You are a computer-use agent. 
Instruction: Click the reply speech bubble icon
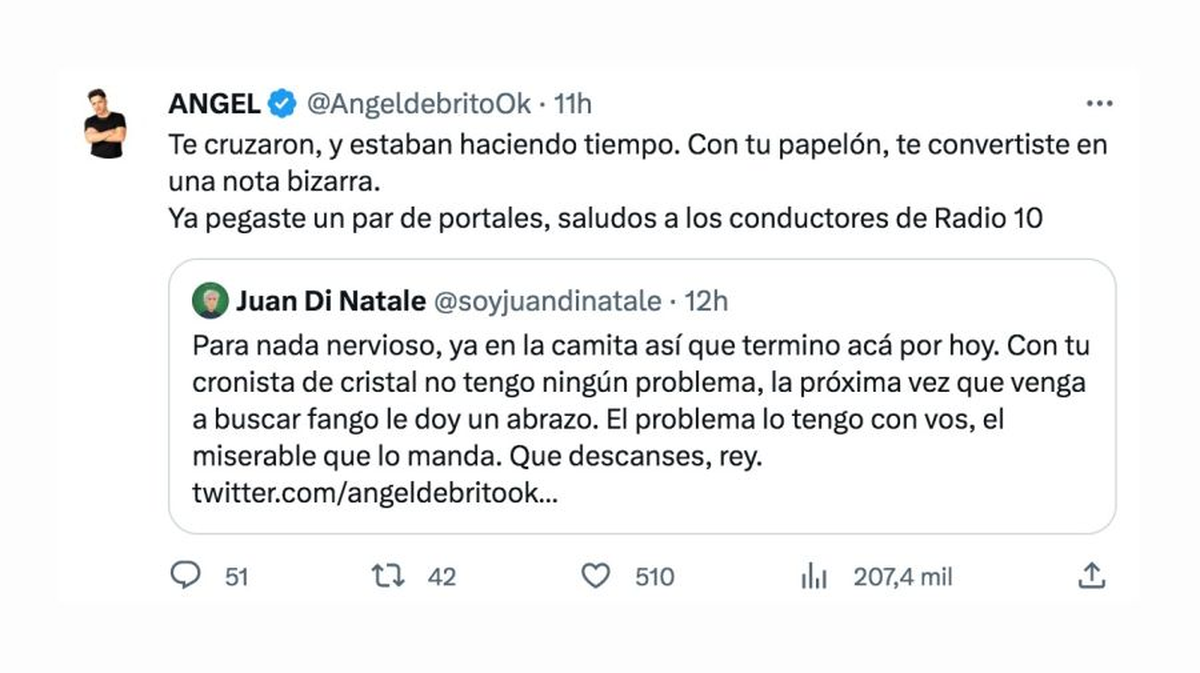[x=187, y=575]
